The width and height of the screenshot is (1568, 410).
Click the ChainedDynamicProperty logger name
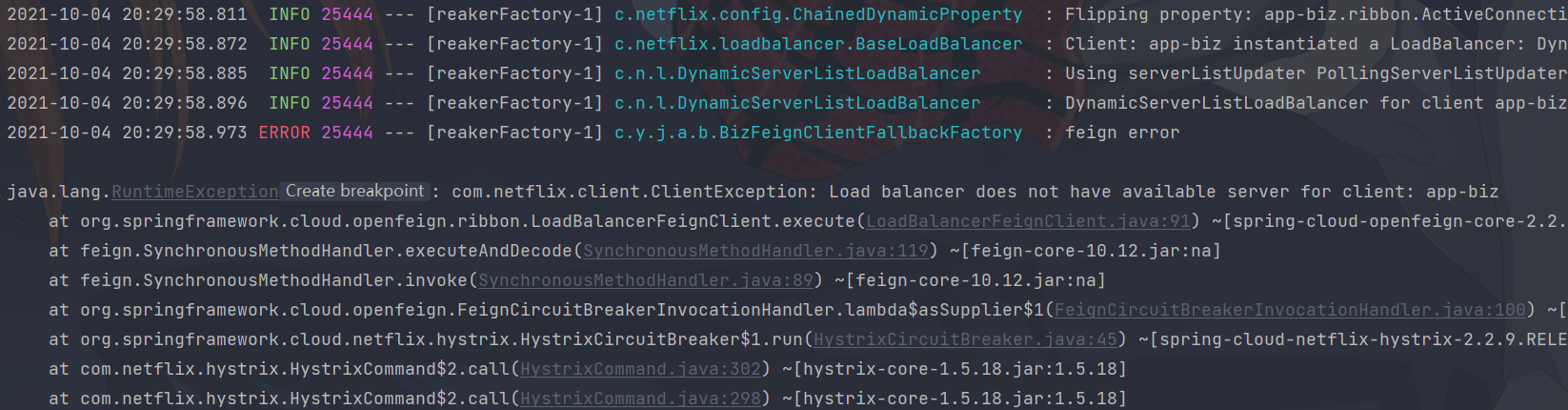coord(817,14)
